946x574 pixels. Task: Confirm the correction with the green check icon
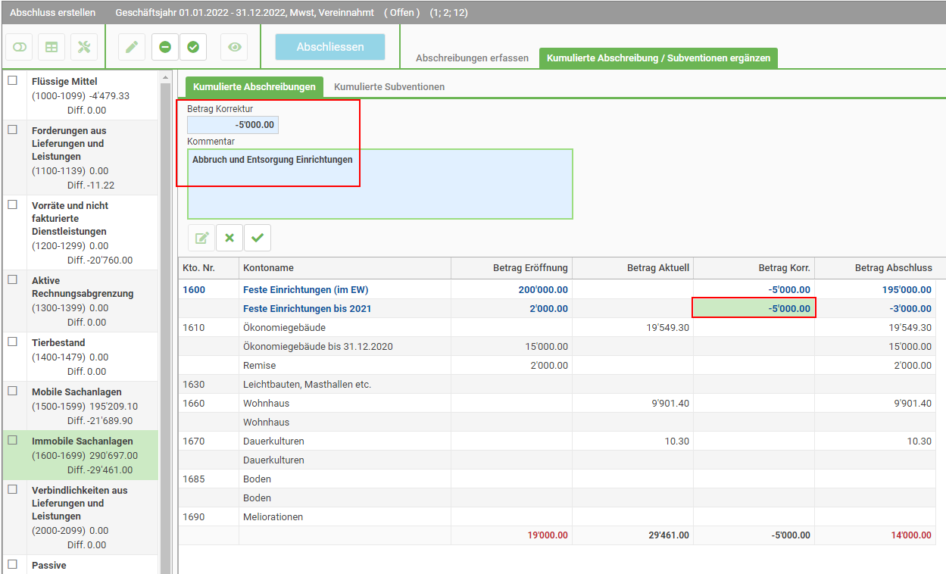coord(258,238)
